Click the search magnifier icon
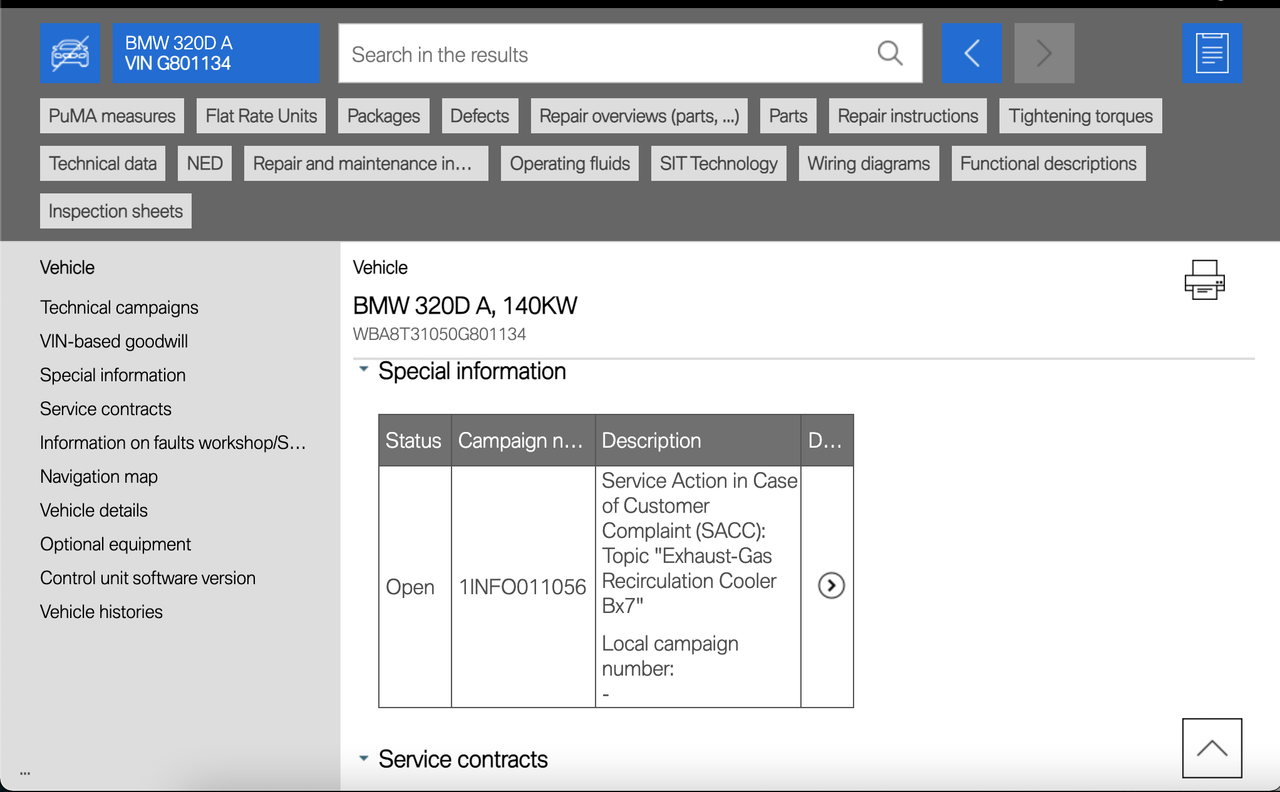Viewport: 1280px width, 792px height. click(x=890, y=53)
